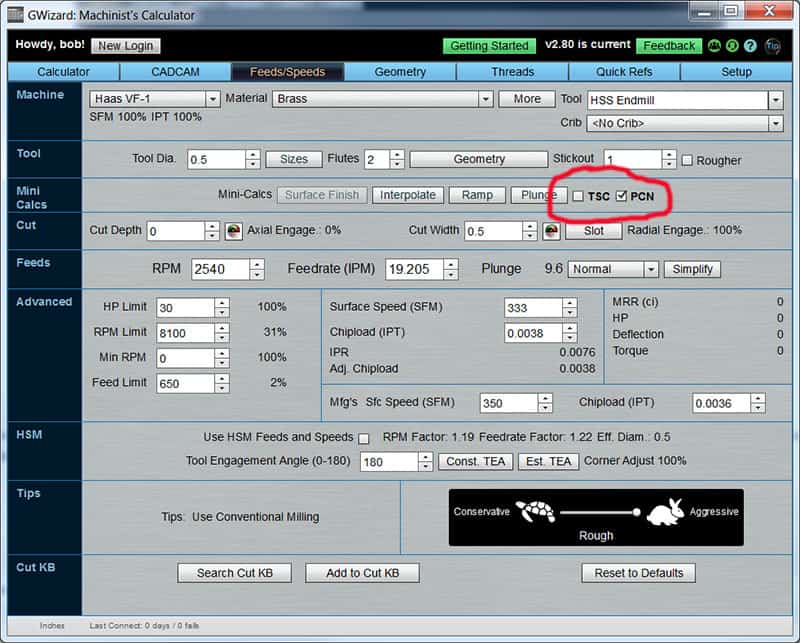Click the Flutes stepper arrows
800x643 pixels.
click(x=397, y=160)
